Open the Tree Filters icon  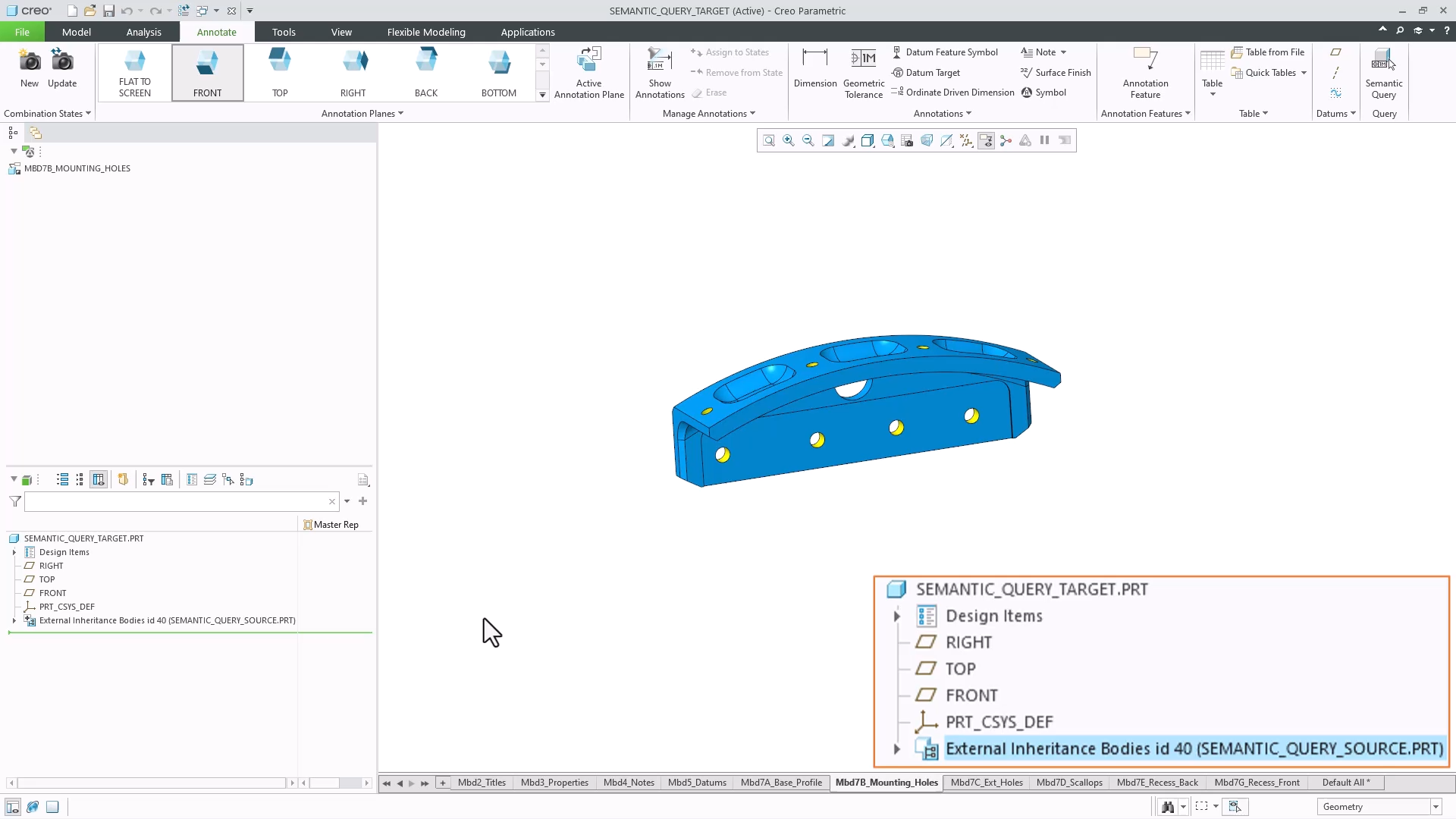point(149,480)
